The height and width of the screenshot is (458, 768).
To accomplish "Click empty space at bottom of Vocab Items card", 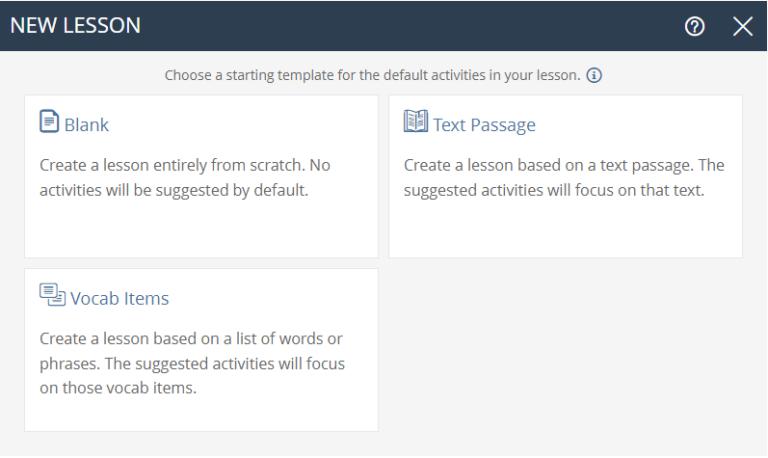I will point(200,415).
